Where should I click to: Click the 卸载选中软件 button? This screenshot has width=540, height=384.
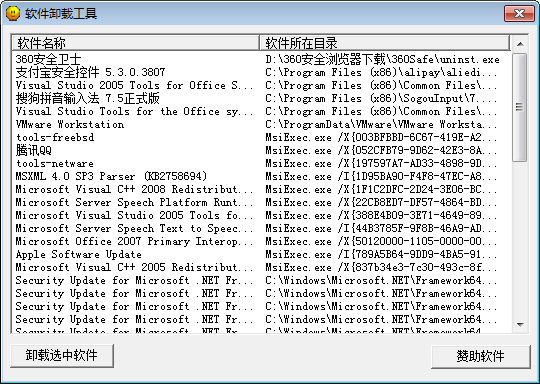(62, 355)
